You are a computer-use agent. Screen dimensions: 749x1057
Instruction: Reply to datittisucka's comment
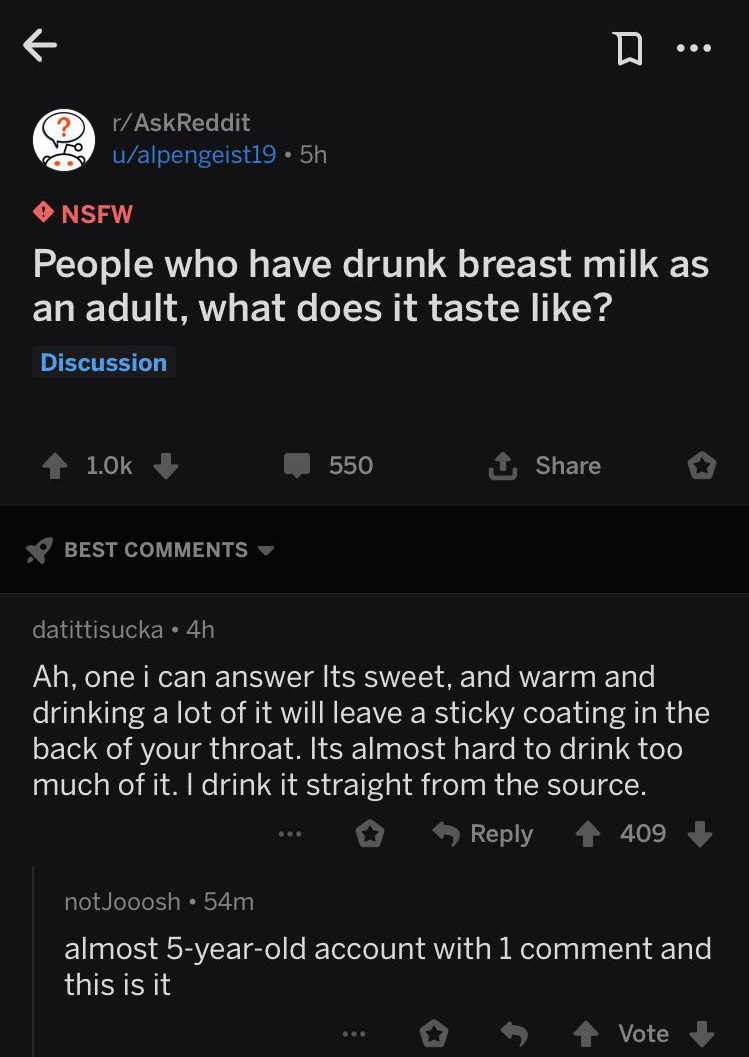[483, 834]
